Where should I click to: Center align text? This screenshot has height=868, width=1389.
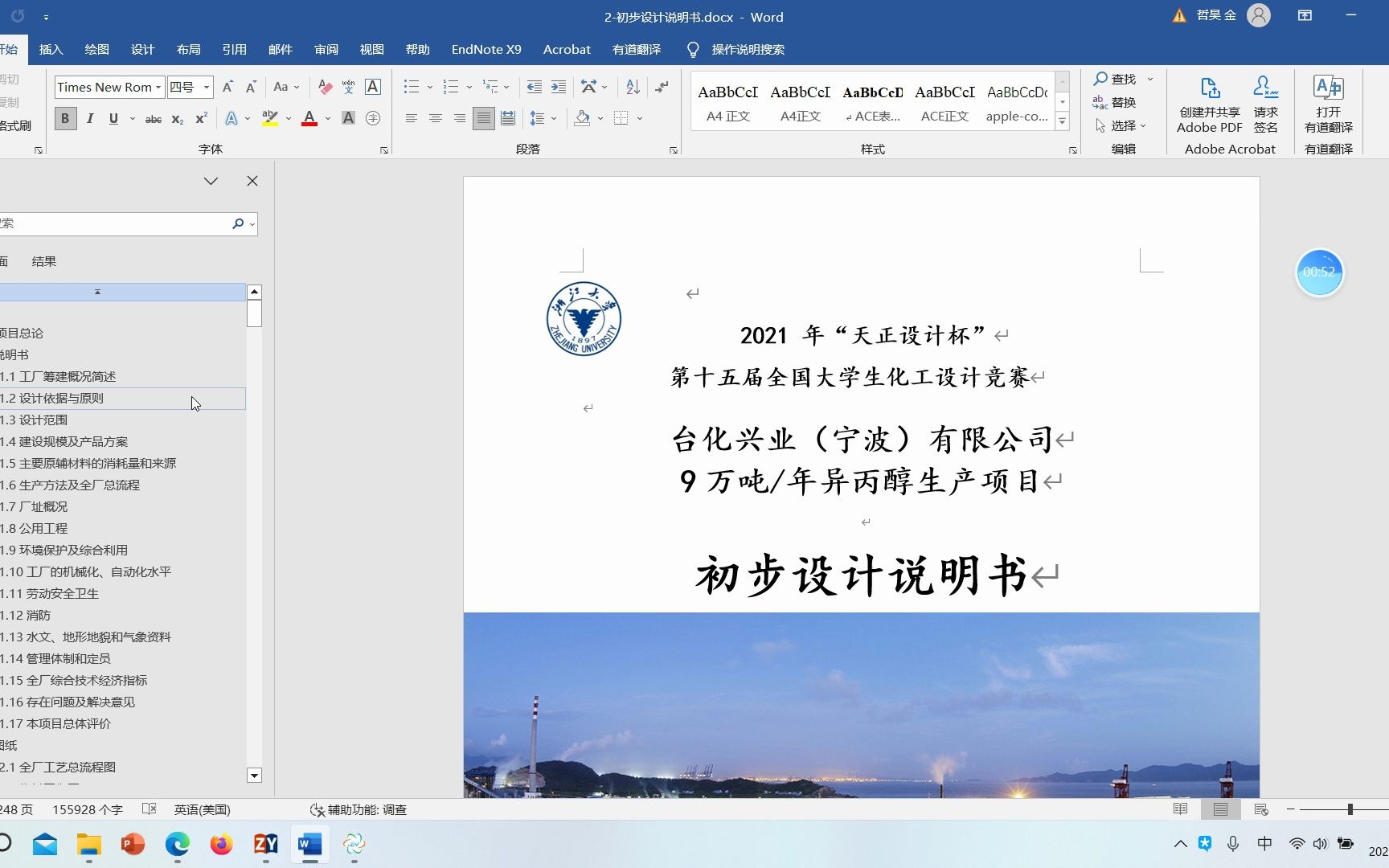point(435,118)
